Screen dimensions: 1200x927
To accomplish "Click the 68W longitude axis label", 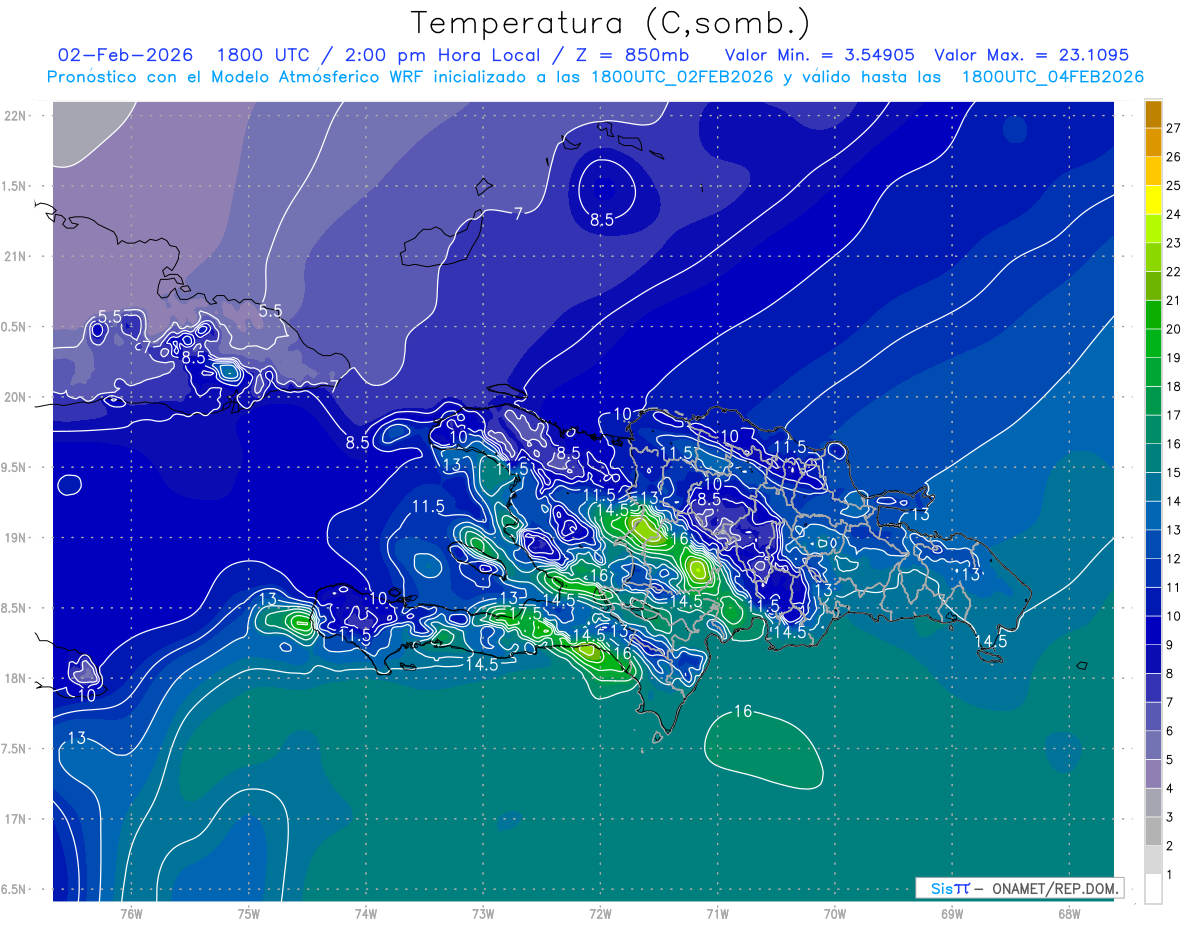I will click(x=1069, y=914).
